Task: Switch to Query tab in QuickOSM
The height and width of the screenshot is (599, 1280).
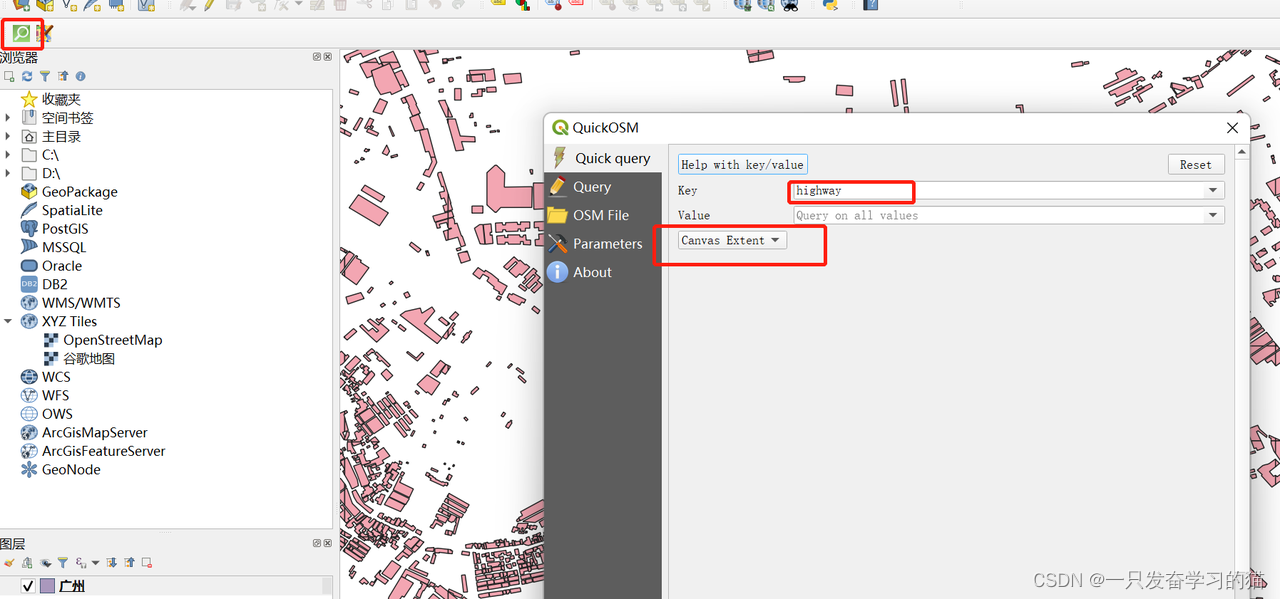Action: pos(603,187)
